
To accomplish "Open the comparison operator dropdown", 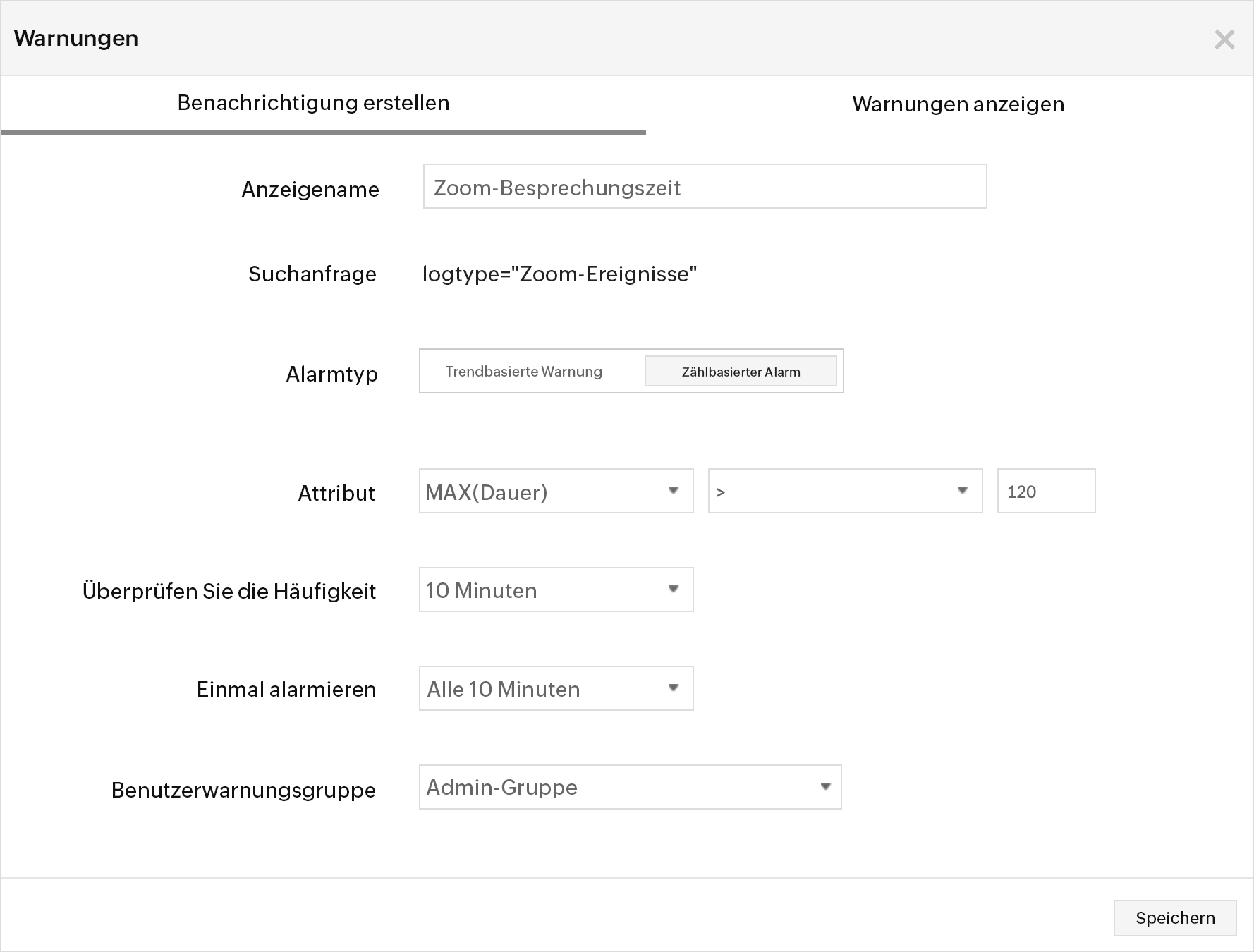I will pyautogui.click(x=845, y=491).
